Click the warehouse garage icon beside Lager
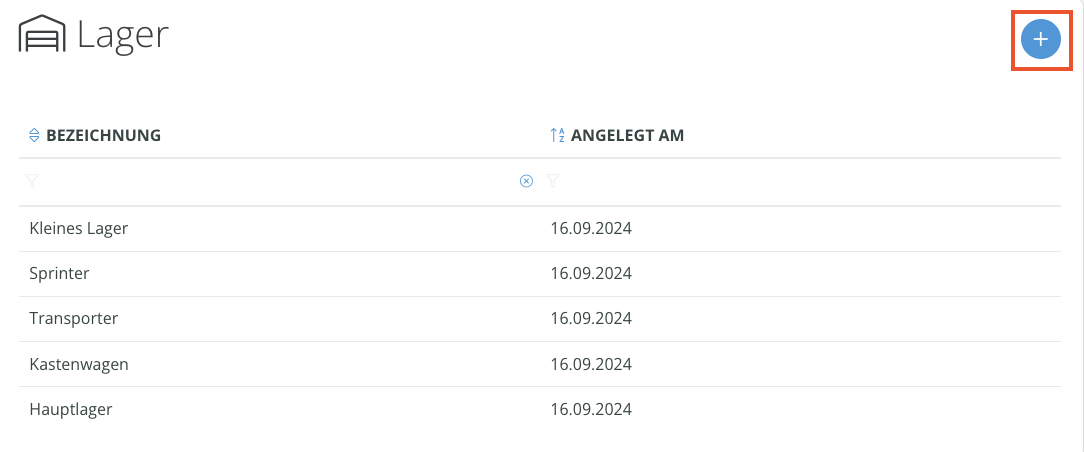This screenshot has width=1084, height=452. 42,34
